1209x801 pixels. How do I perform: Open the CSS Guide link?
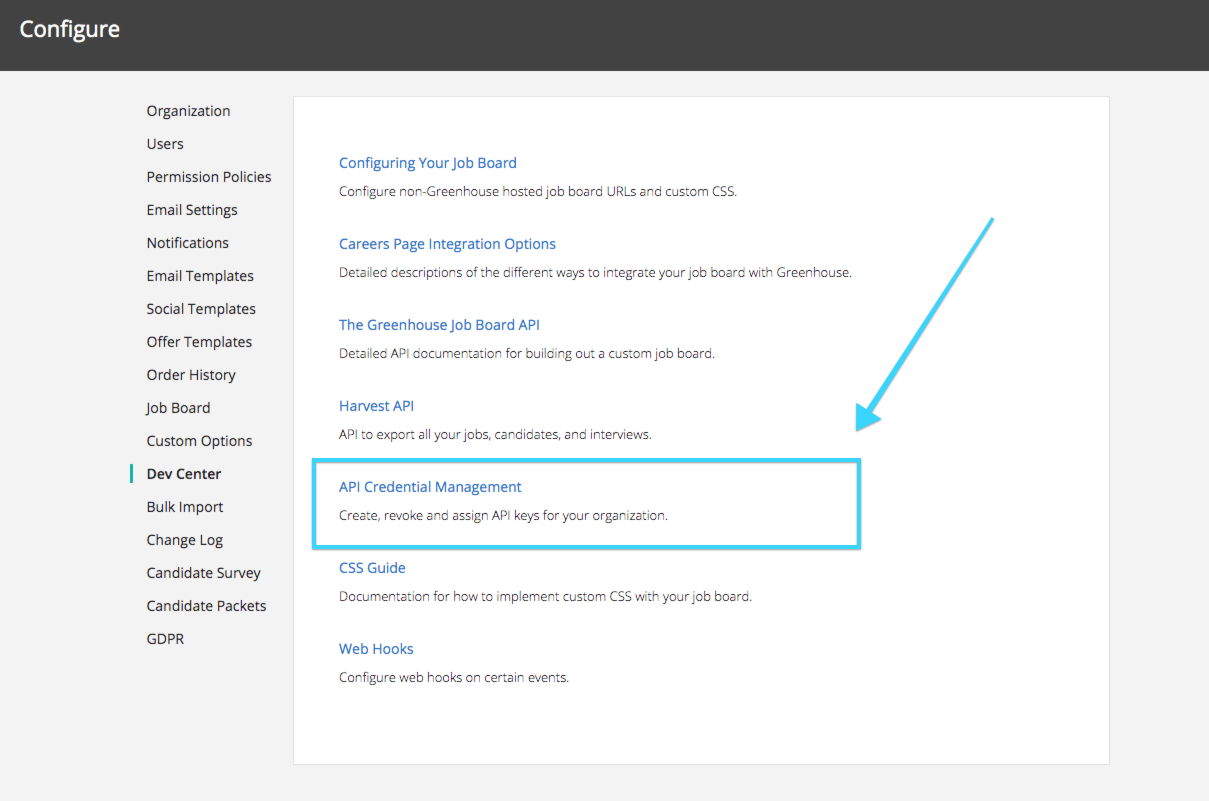coord(372,568)
